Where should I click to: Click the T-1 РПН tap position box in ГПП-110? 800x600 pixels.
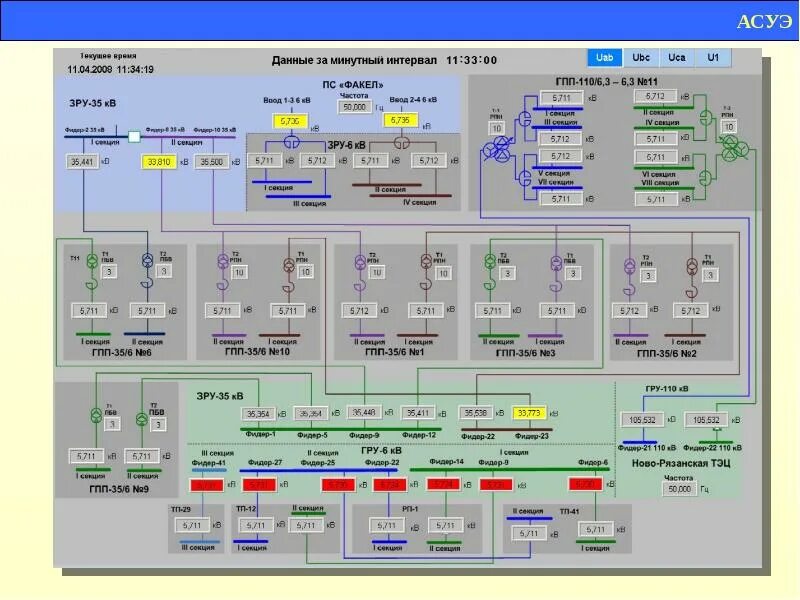[x=497, y=128]
